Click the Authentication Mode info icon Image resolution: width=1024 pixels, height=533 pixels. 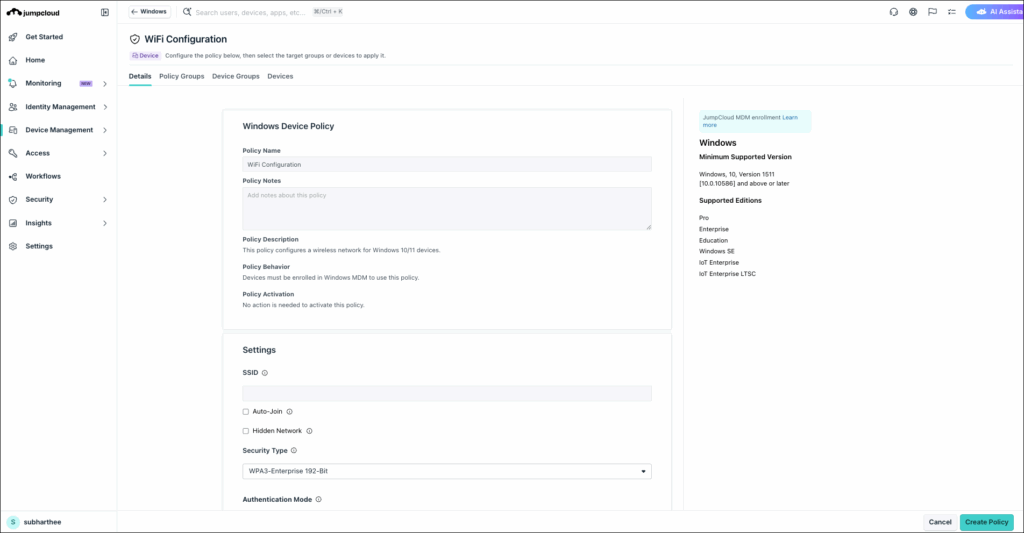tap(319, 500)
